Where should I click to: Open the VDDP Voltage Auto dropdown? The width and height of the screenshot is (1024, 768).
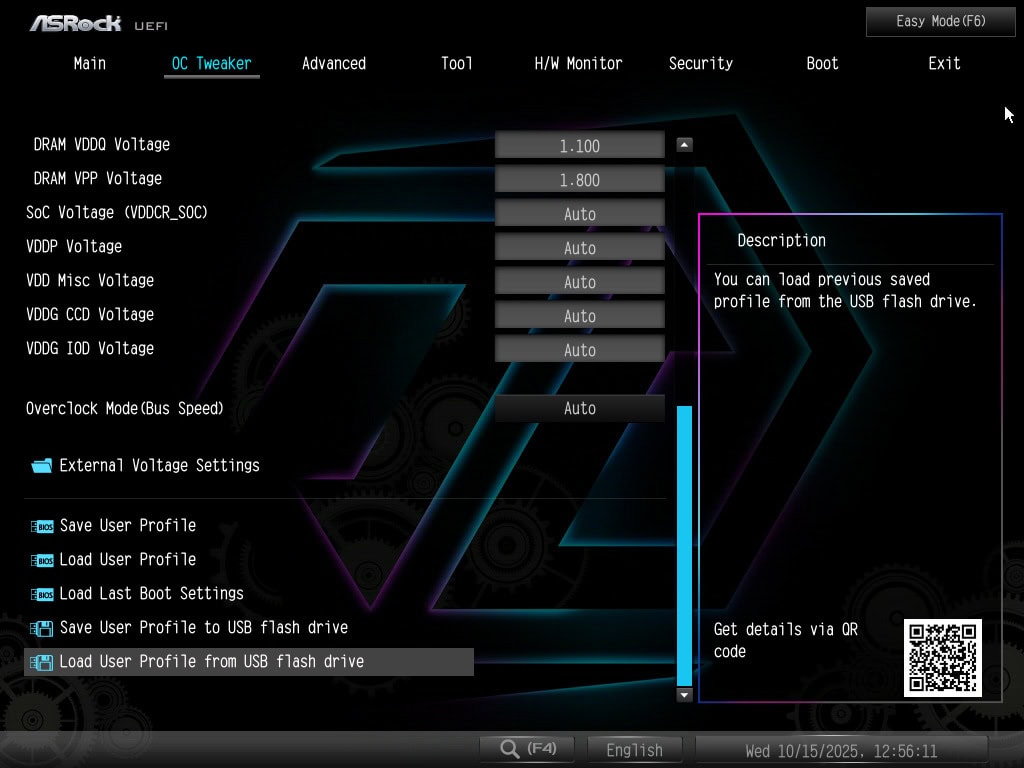(x=579, y=248)
